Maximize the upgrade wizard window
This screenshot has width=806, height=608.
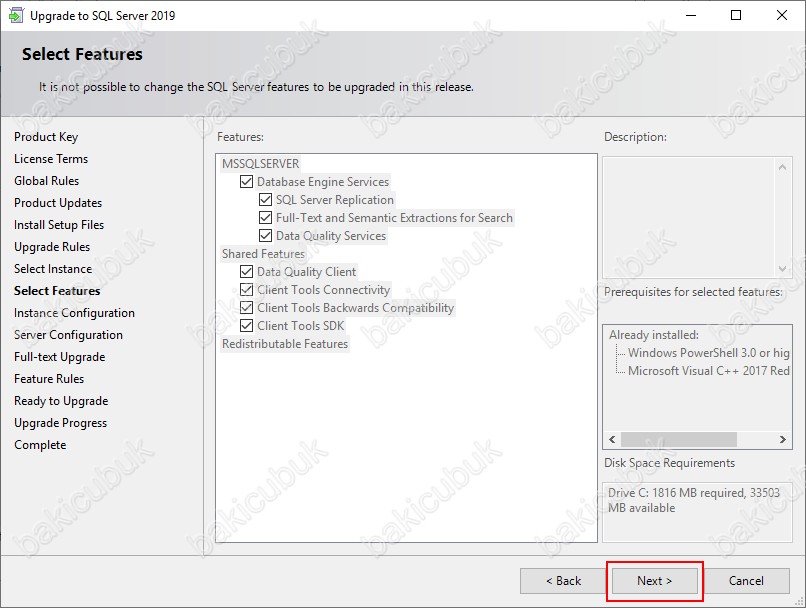click(x=736, y=15)
